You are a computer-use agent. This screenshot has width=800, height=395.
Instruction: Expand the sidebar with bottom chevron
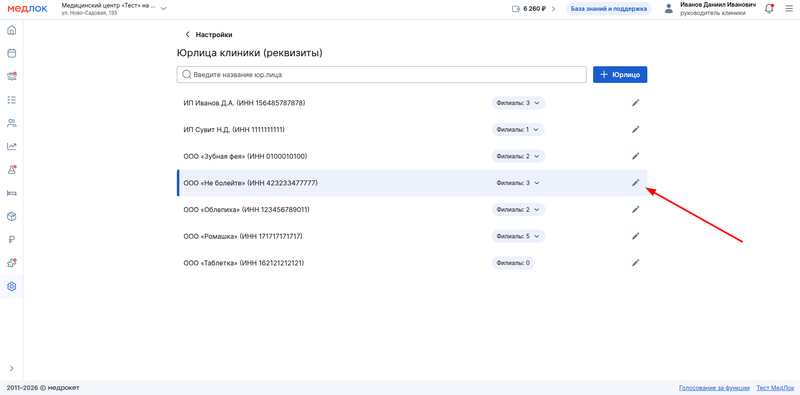[x=11, y=368]
